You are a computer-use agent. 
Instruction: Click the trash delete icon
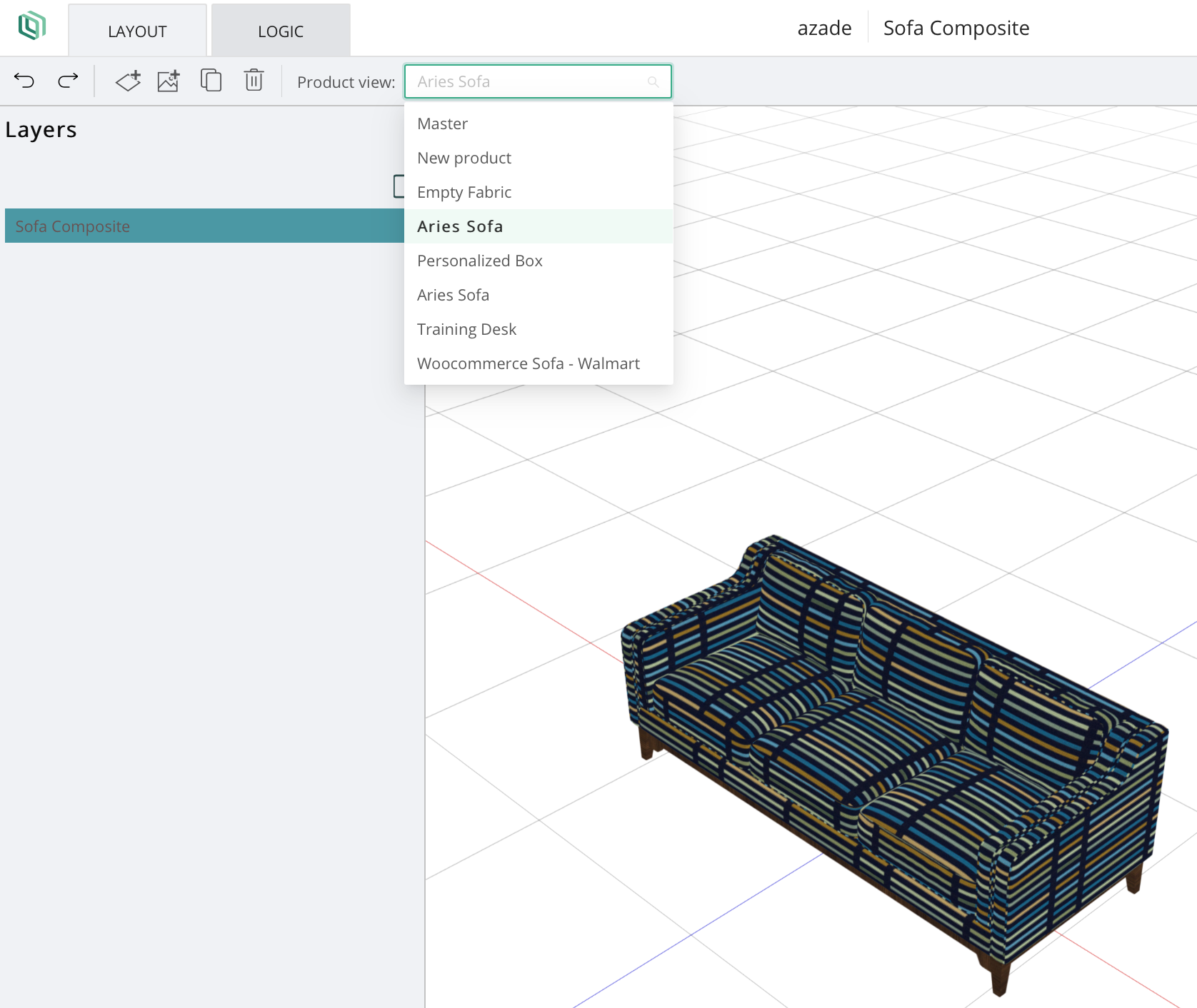coord(254,81)
